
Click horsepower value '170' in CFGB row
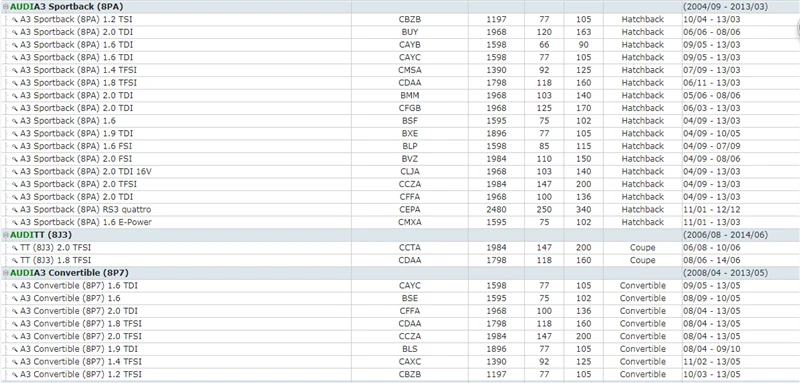[x=584, y=108]
